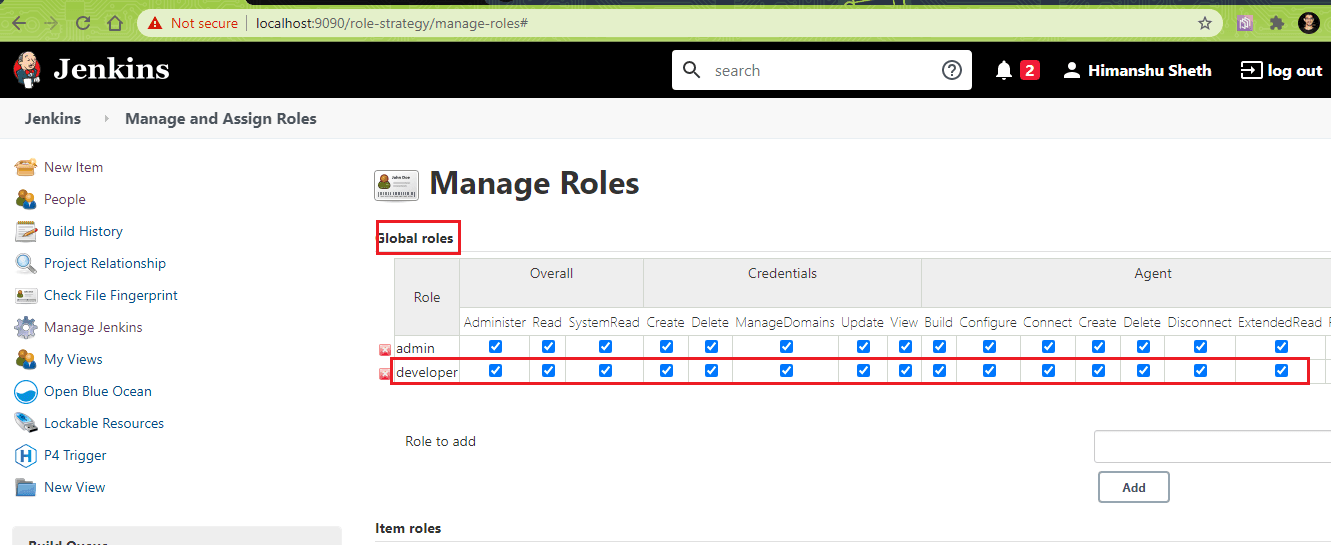Open browser extensions puzzle icon
The image size is (1331, 545).
[x=1277, y=22]
